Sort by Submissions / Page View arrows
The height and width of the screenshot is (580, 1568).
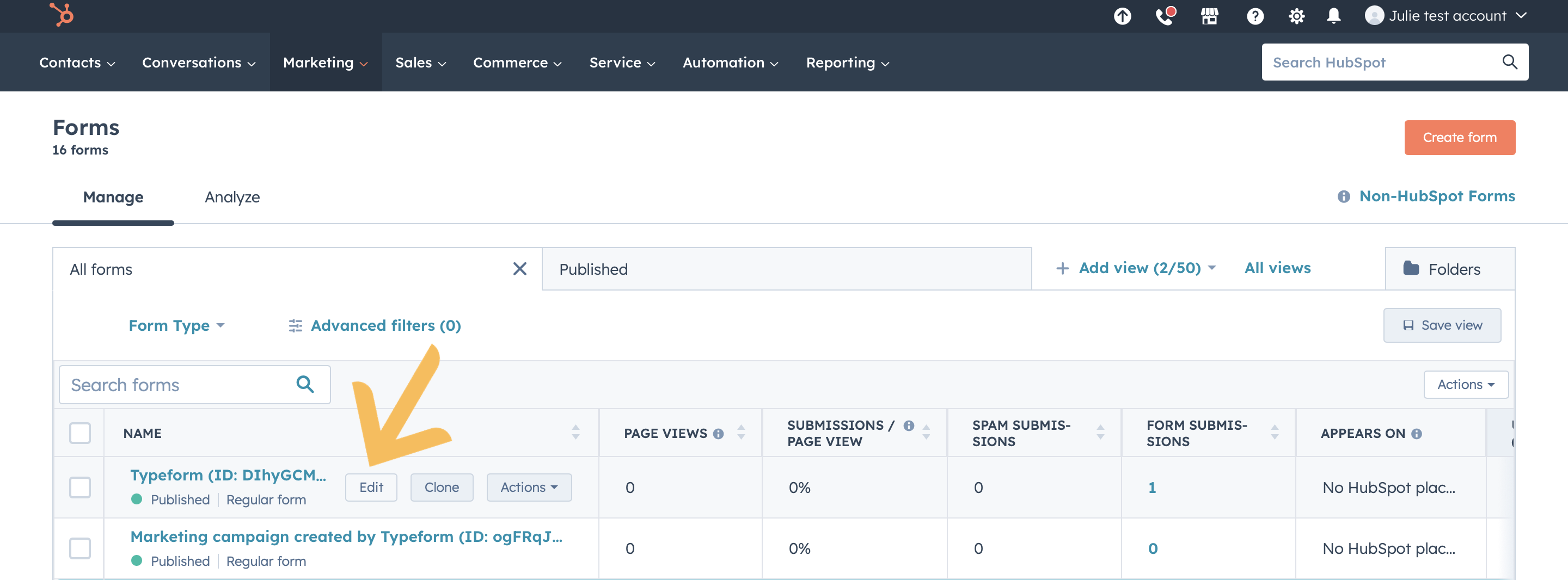pyautogui.click(x=926, y=433)
